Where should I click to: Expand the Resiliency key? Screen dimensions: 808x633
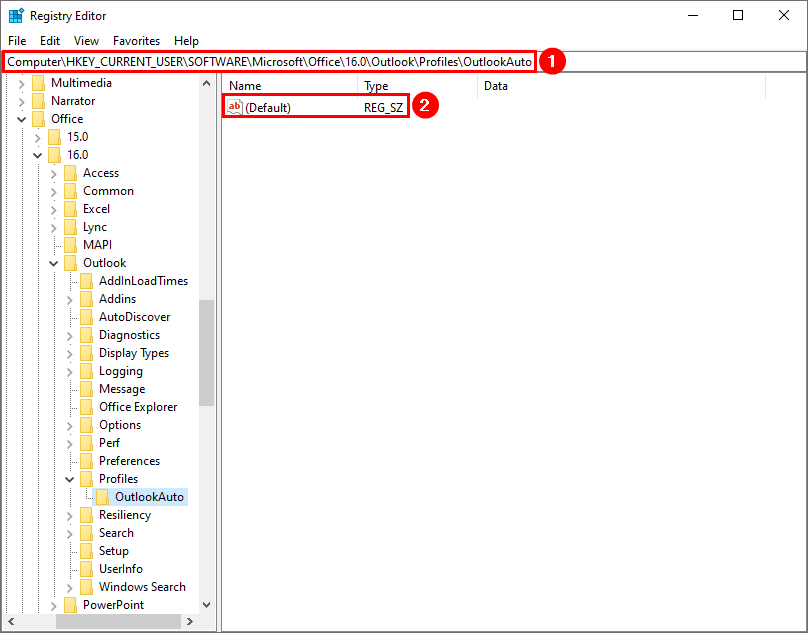point(70,515)
